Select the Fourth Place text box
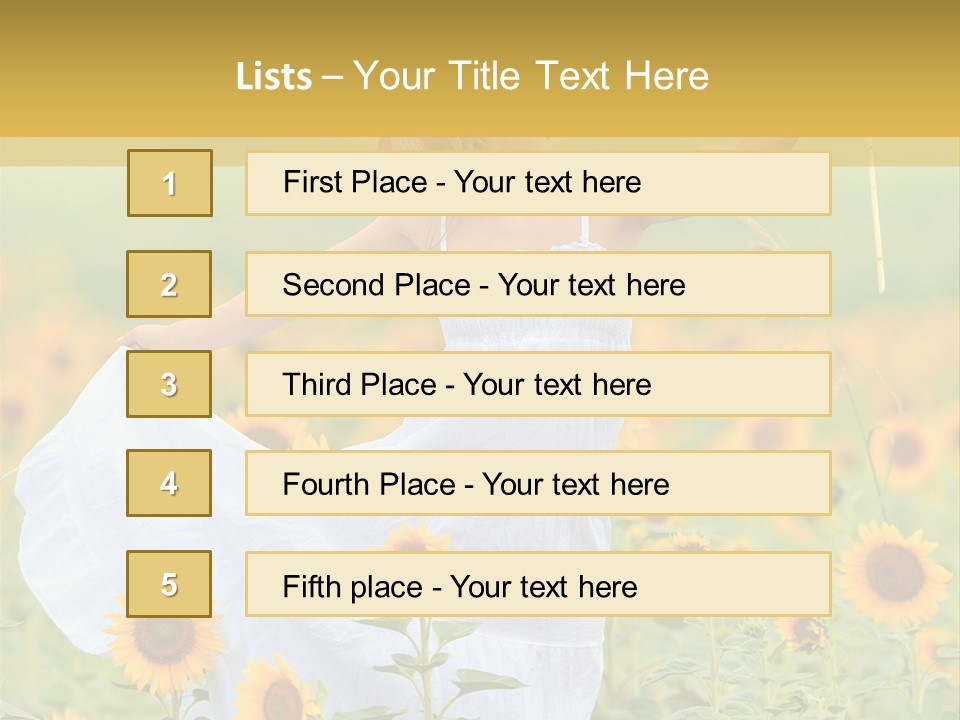 (538, 483)
